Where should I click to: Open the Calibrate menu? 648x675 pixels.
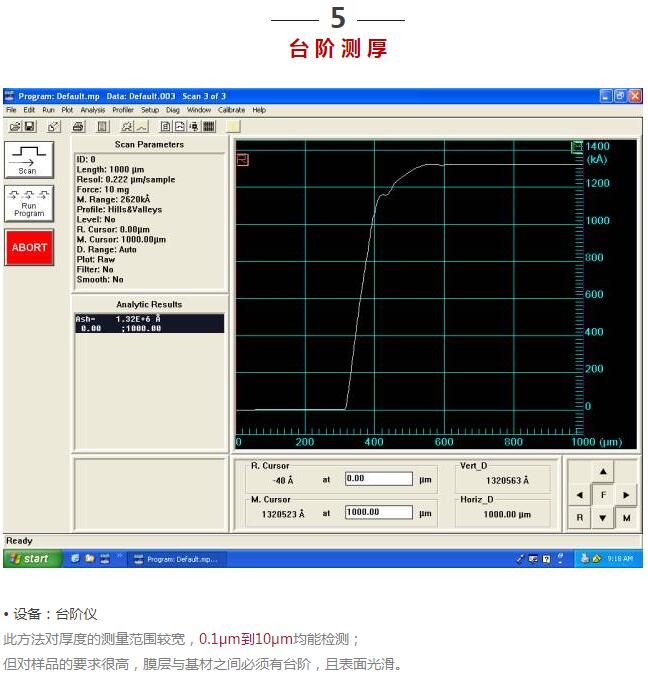point(231,110)
